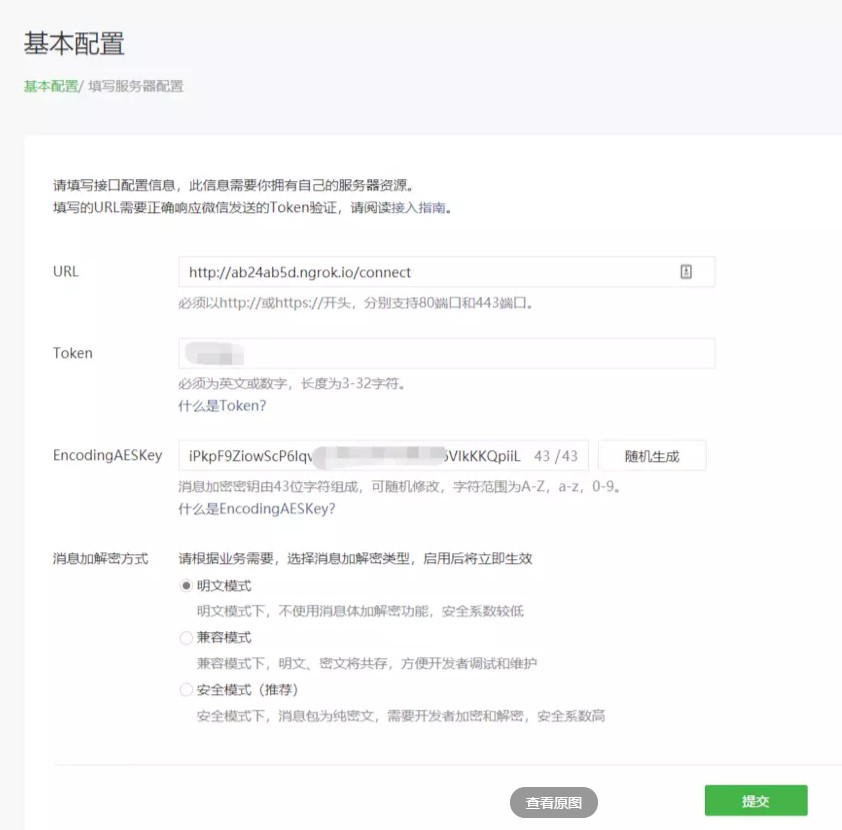Click the 消息加解密方式 label

click(x=100, y=558)
